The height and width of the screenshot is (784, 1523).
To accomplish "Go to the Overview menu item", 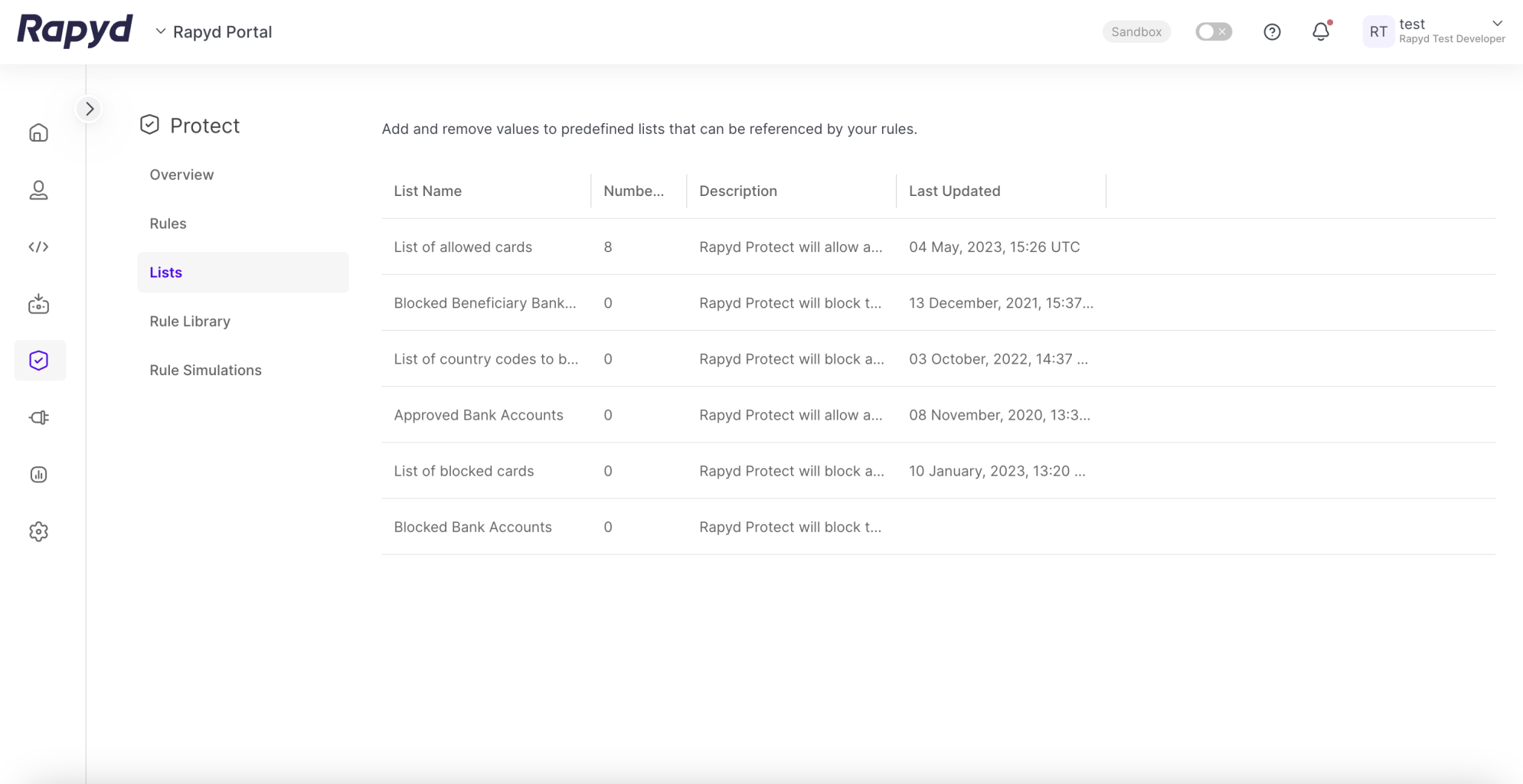I will [181, 175].
